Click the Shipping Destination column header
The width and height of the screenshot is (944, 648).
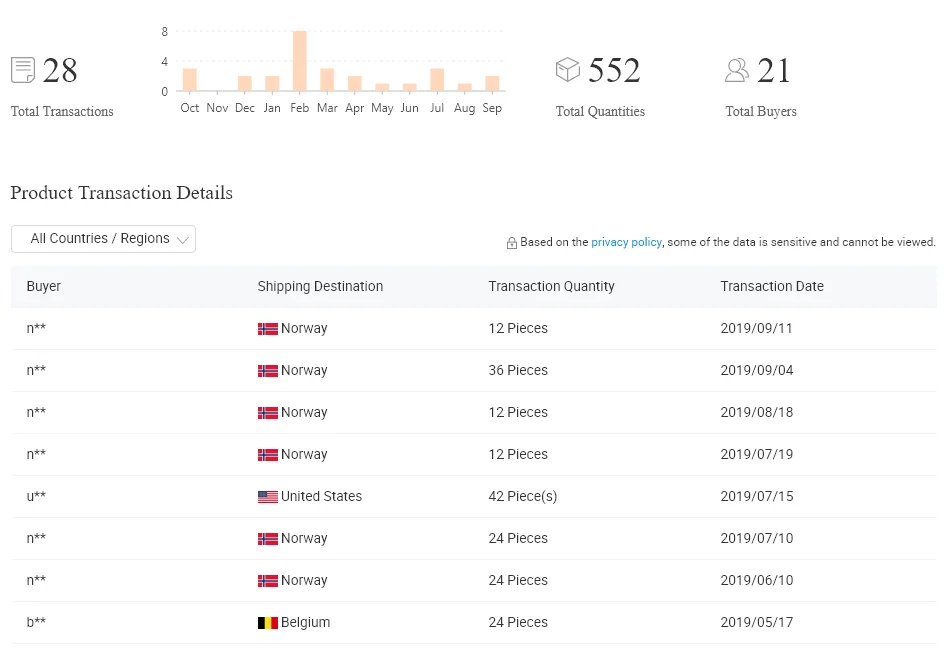(320, 287)
